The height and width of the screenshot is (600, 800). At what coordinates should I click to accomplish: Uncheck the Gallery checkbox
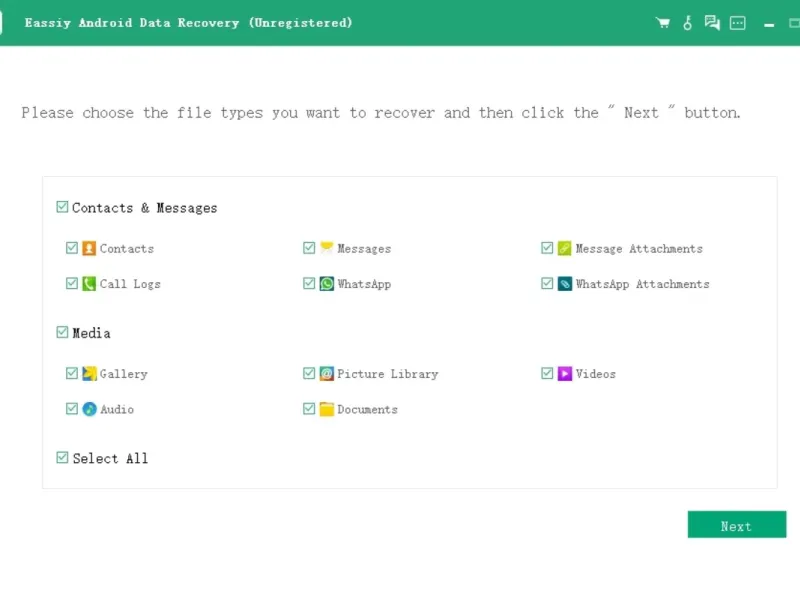coord(72,374)
